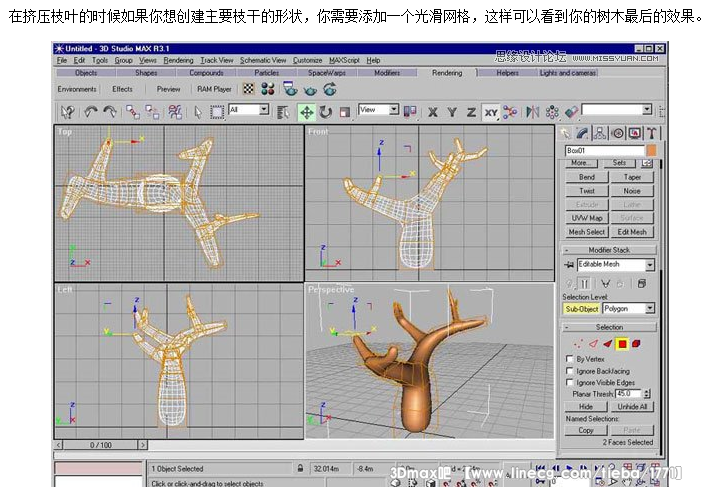Activate the Unlink Selection tool
This screenshot has width=711, height=490.
coord(152,112)
